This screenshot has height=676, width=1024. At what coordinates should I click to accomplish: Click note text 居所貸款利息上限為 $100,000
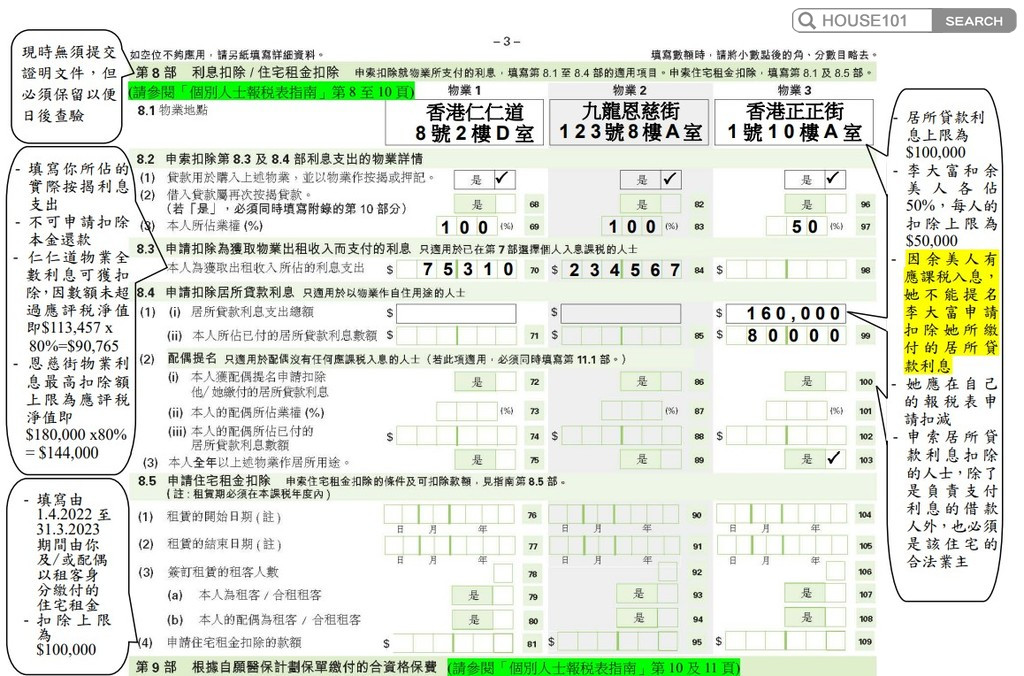[x=946, y=135]
